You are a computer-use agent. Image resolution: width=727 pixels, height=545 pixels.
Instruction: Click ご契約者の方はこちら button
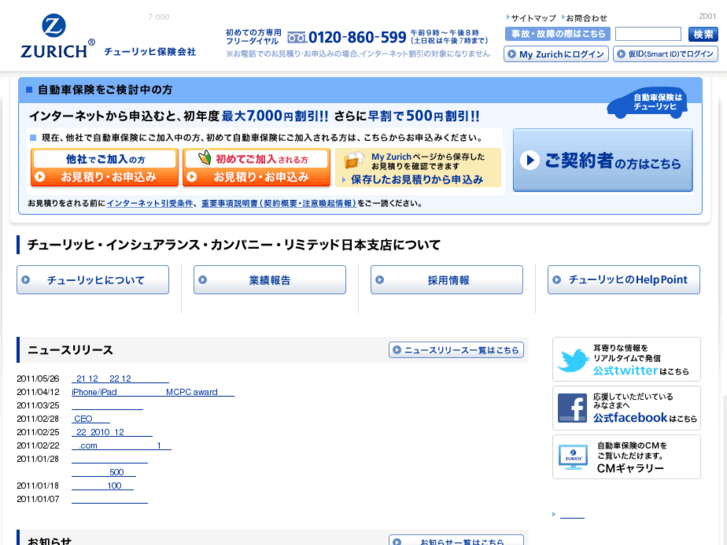click(x=603, y=160)
